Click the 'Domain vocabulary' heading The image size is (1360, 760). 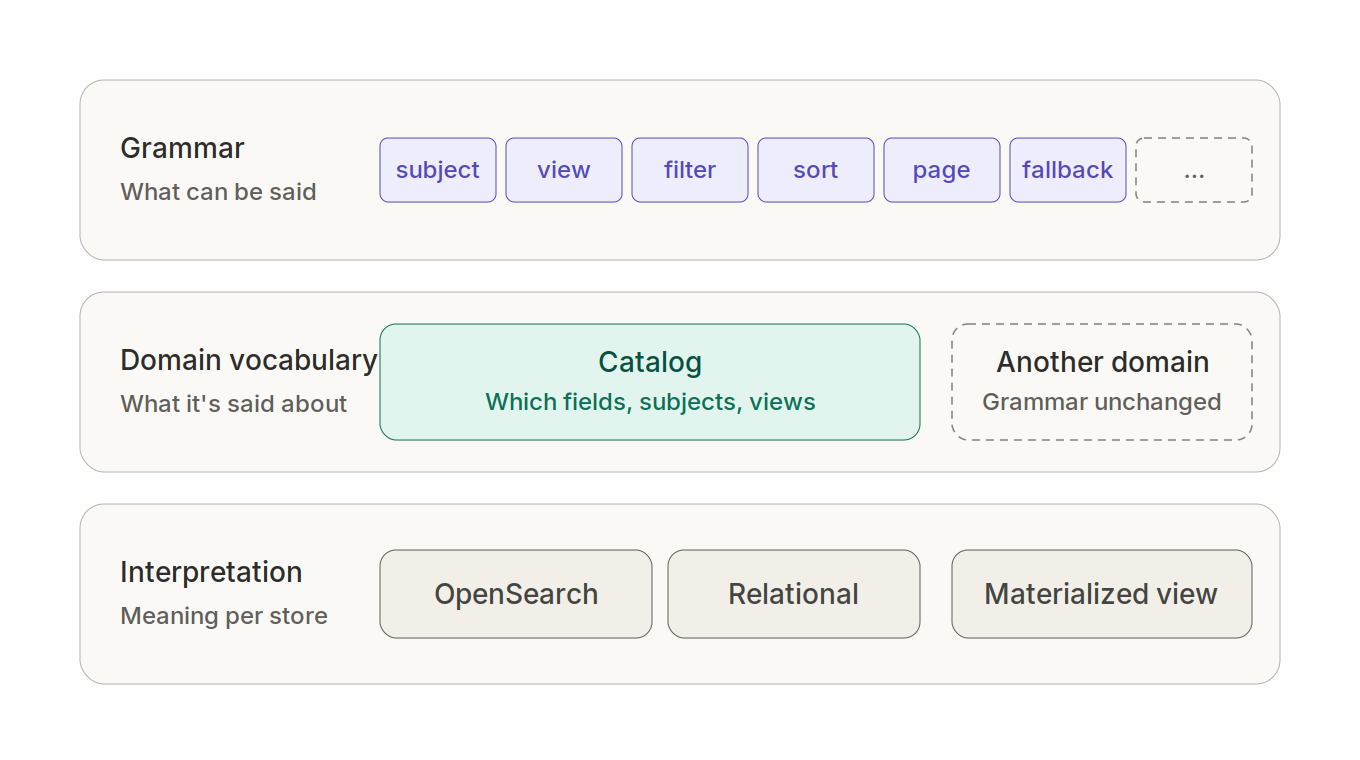pyautogui.click(x=249, y=360)
